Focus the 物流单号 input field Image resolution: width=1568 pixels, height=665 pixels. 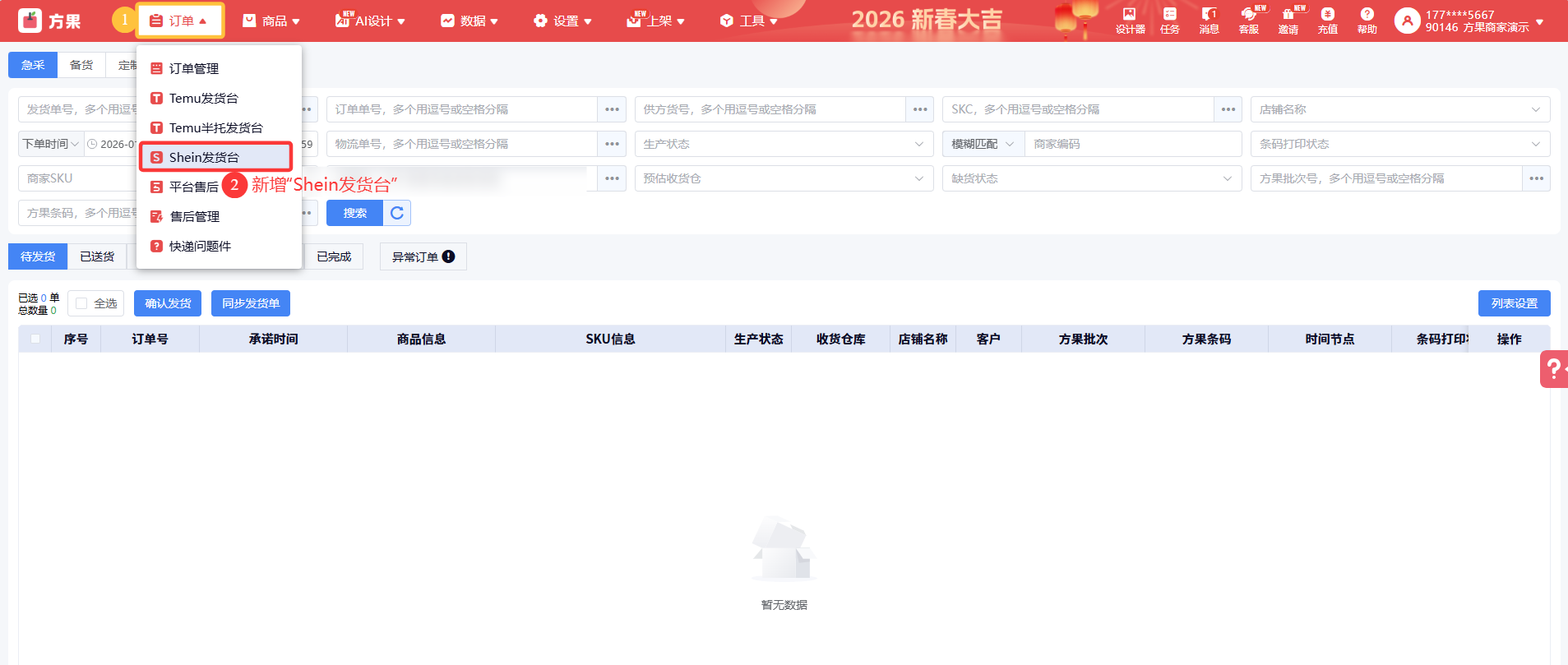point(462,144)
